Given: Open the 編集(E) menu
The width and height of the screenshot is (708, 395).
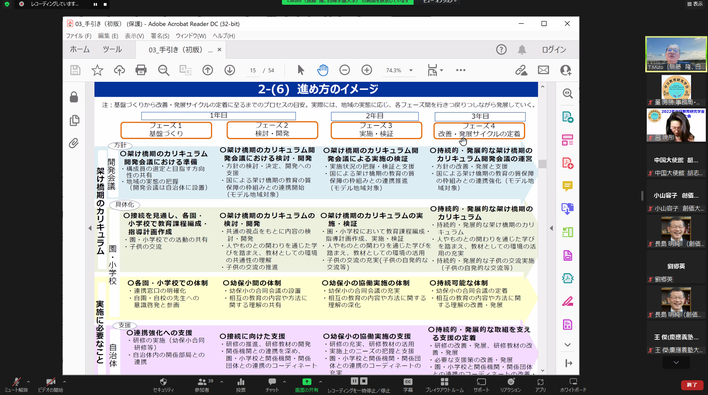Looking at the screenshot, I should pos(108,36).
